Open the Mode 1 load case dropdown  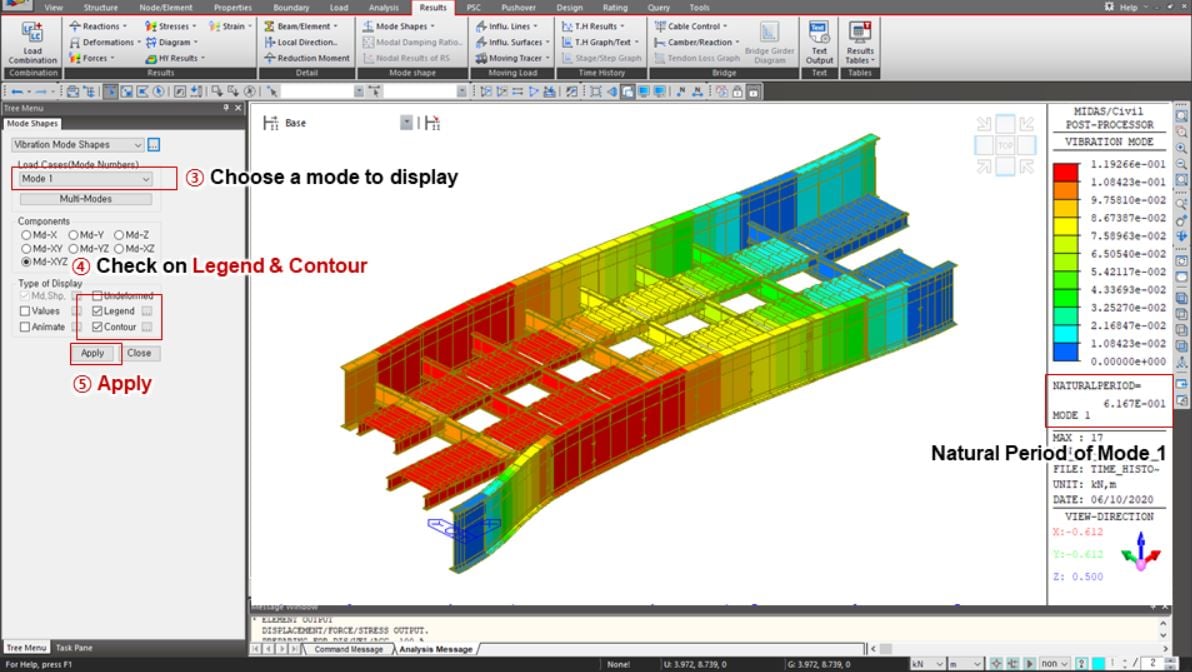pyautogui.click(x=86, y=179)
